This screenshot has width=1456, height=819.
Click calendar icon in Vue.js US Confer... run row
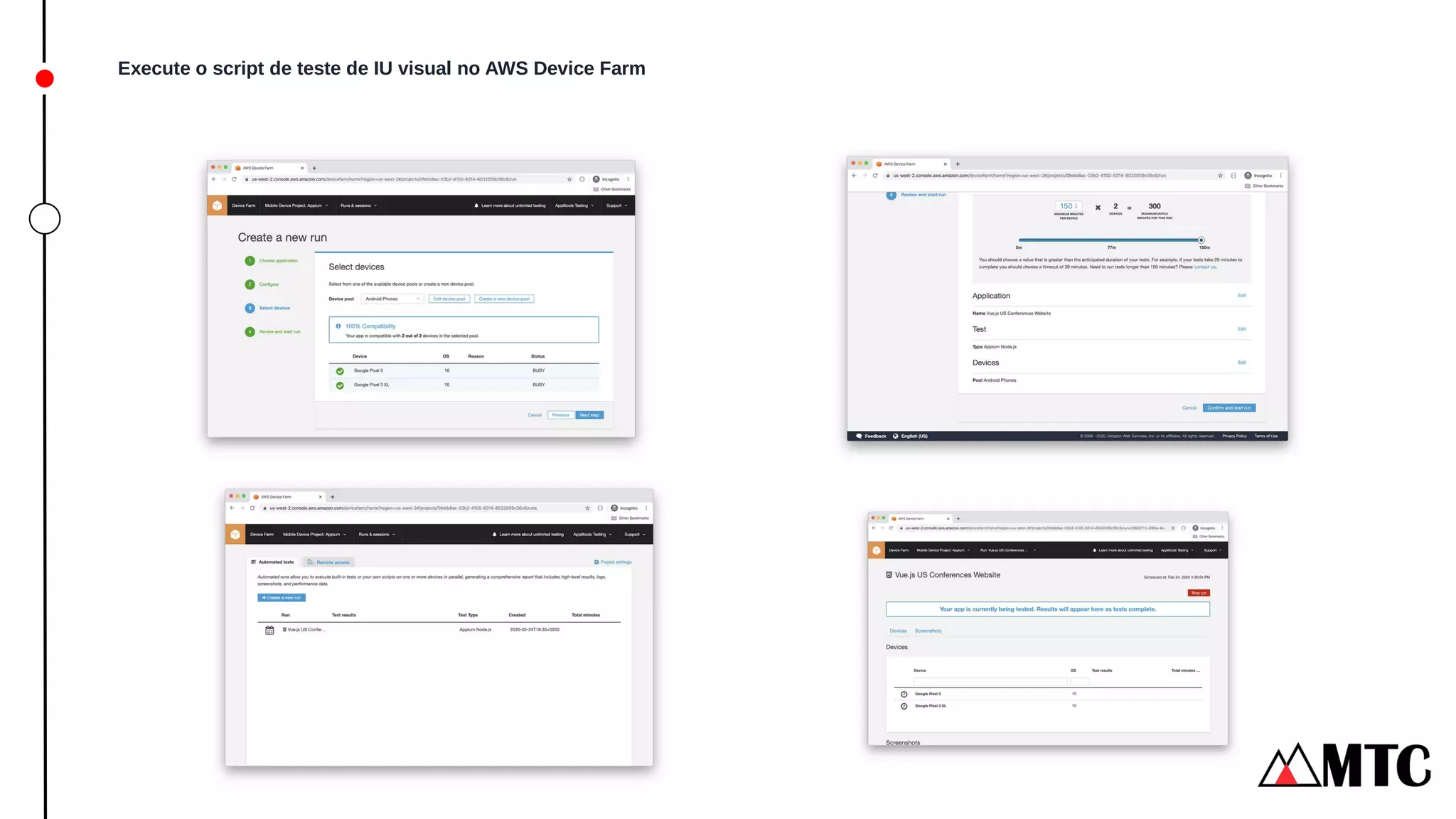click(269, 630)
